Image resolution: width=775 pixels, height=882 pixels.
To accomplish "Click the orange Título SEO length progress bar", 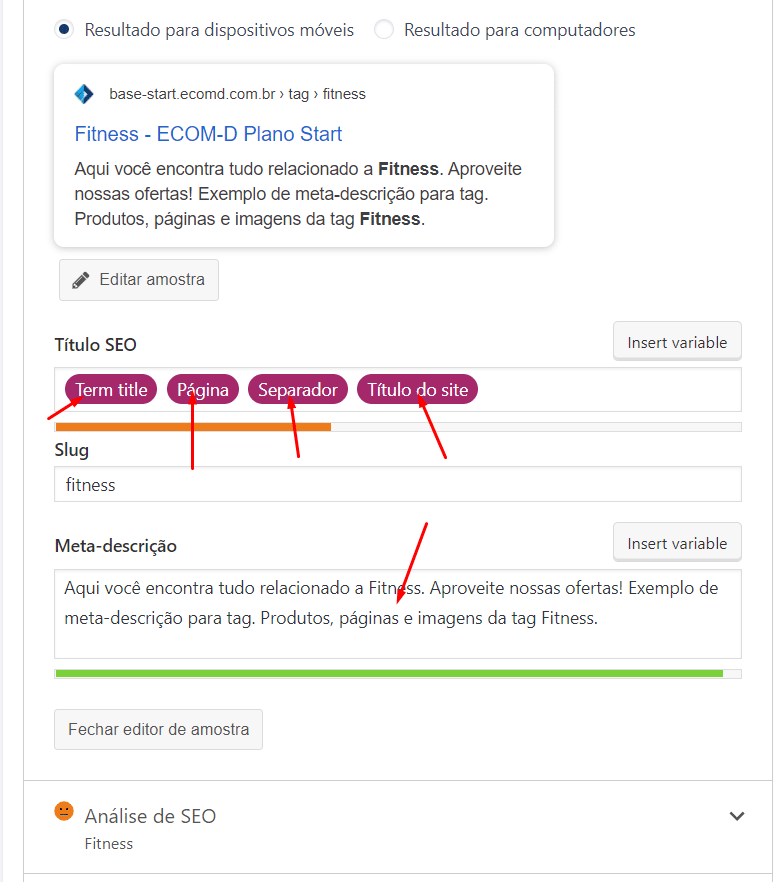I will click(x=193, y=427).
